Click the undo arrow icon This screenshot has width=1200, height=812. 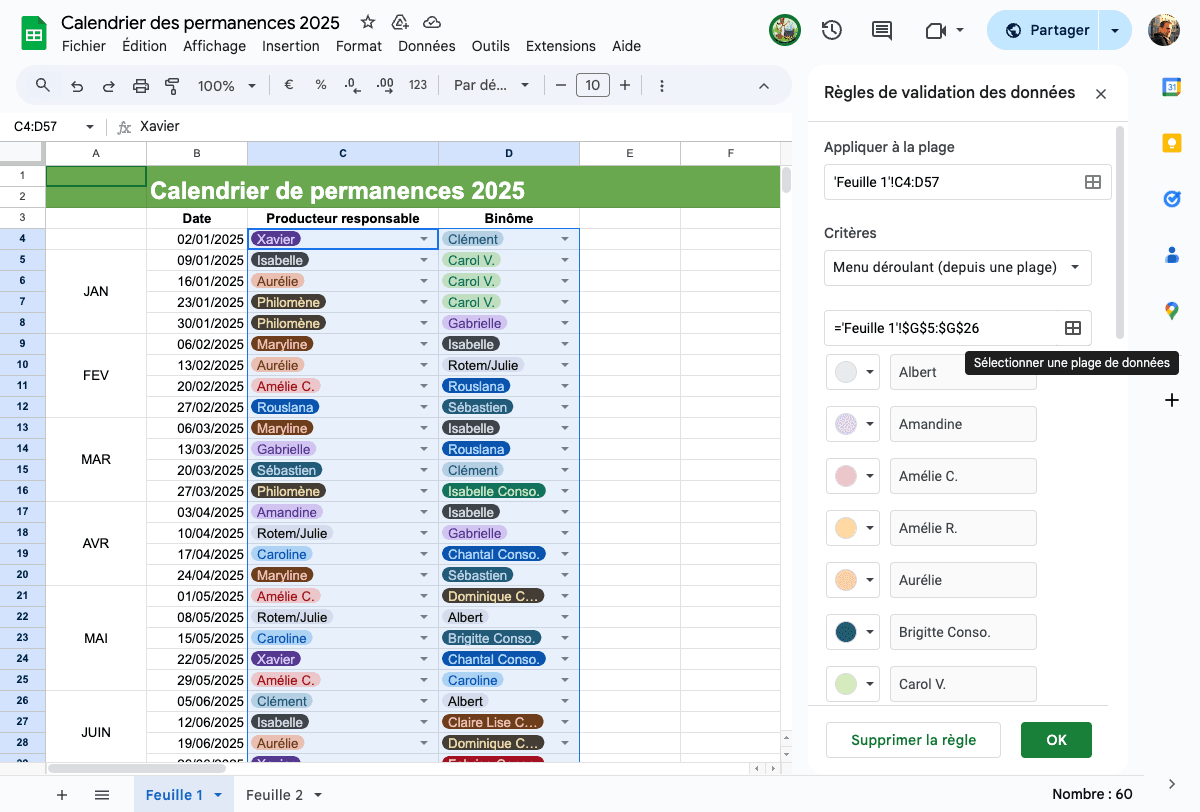(77, 86)
